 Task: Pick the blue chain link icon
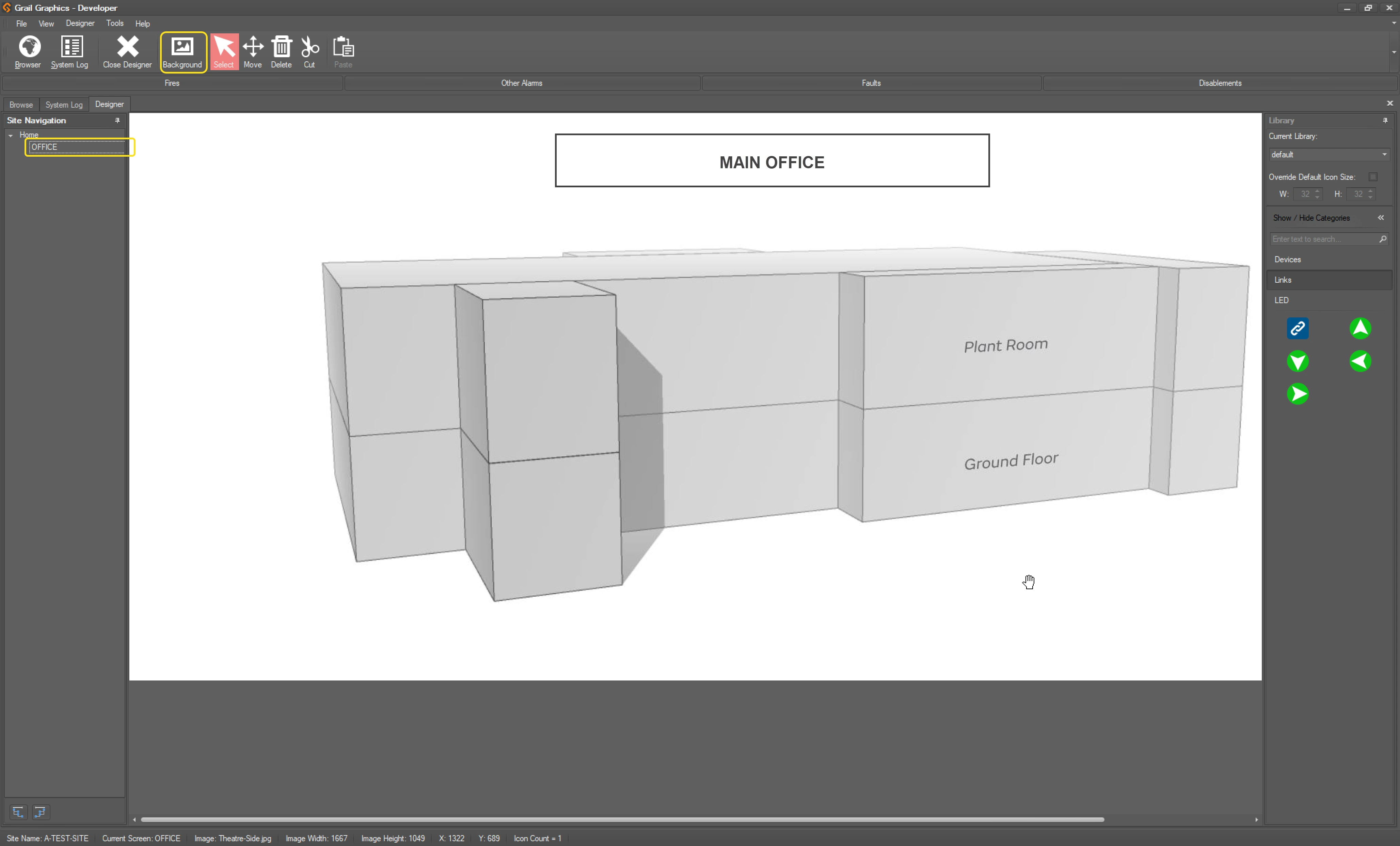click(x=1298, y=328)
